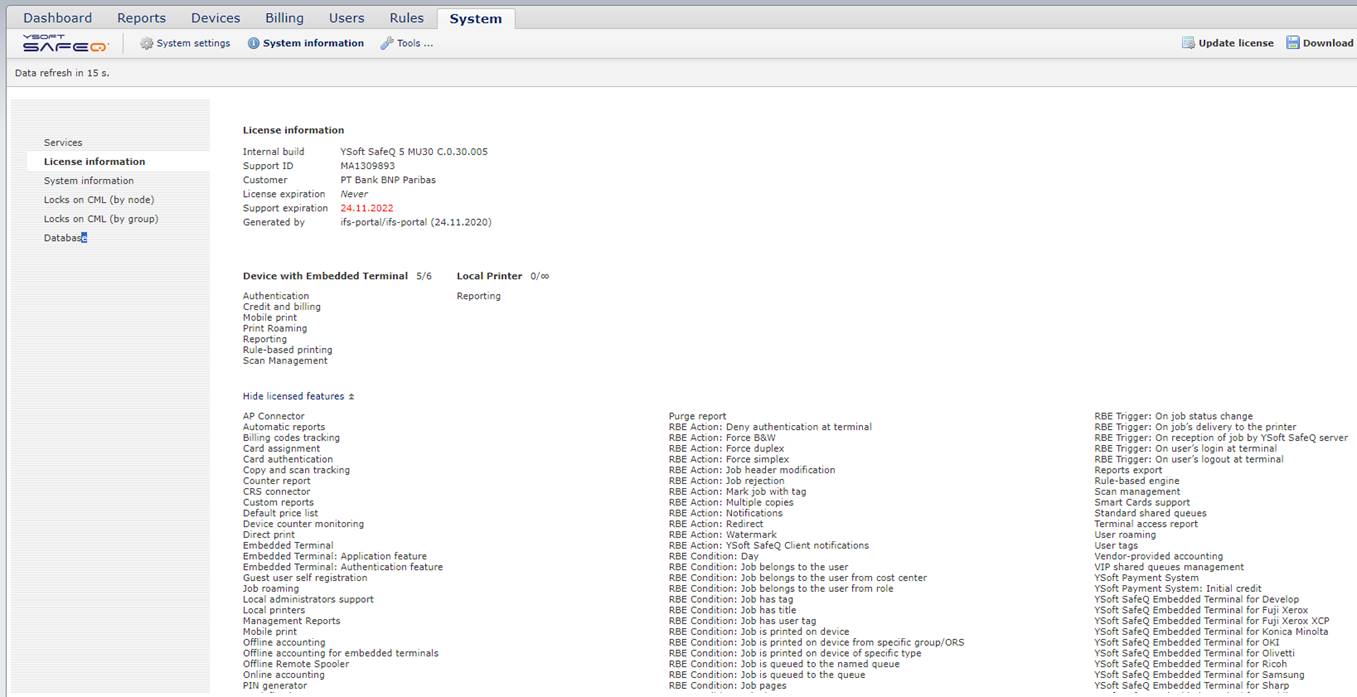Screen dimensions: 1357x697
Task: Click Guest user self registration entry
Action: (x=305, y=578)
